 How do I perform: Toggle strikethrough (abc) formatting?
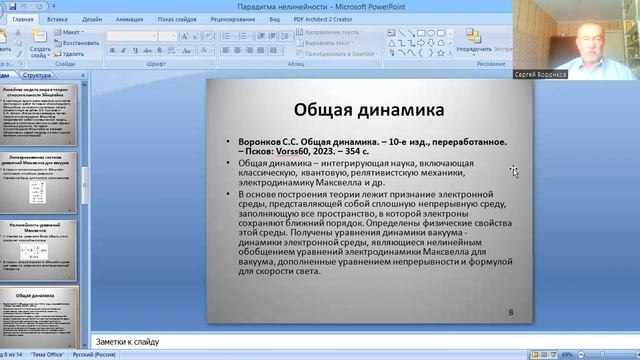(147, 50)
